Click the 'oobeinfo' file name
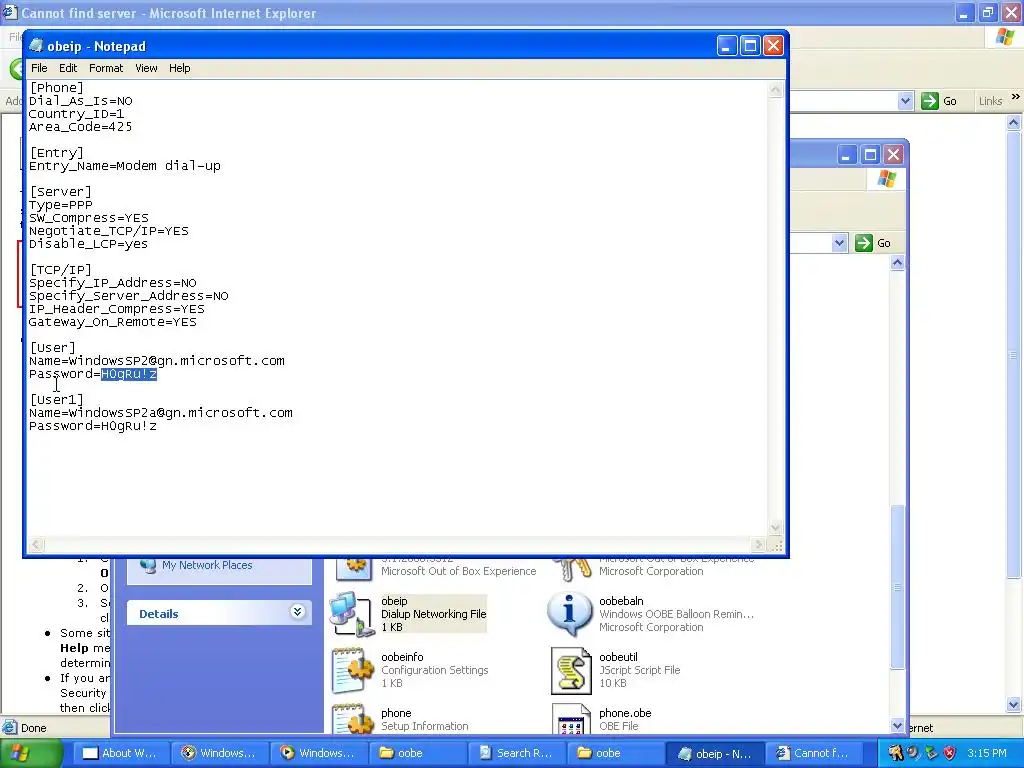This screenshot has height=768, width=1024. [x=402, y=657]
